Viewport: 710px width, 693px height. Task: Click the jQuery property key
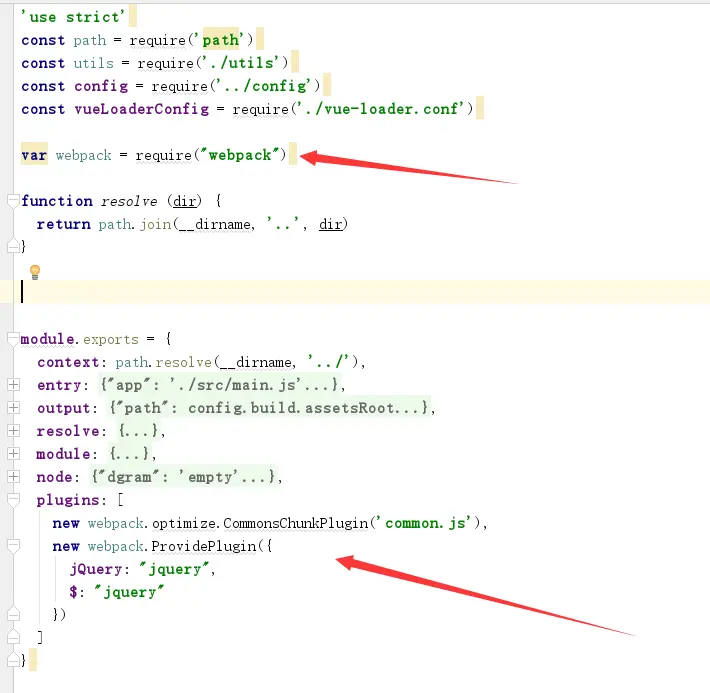coord(96,569)
